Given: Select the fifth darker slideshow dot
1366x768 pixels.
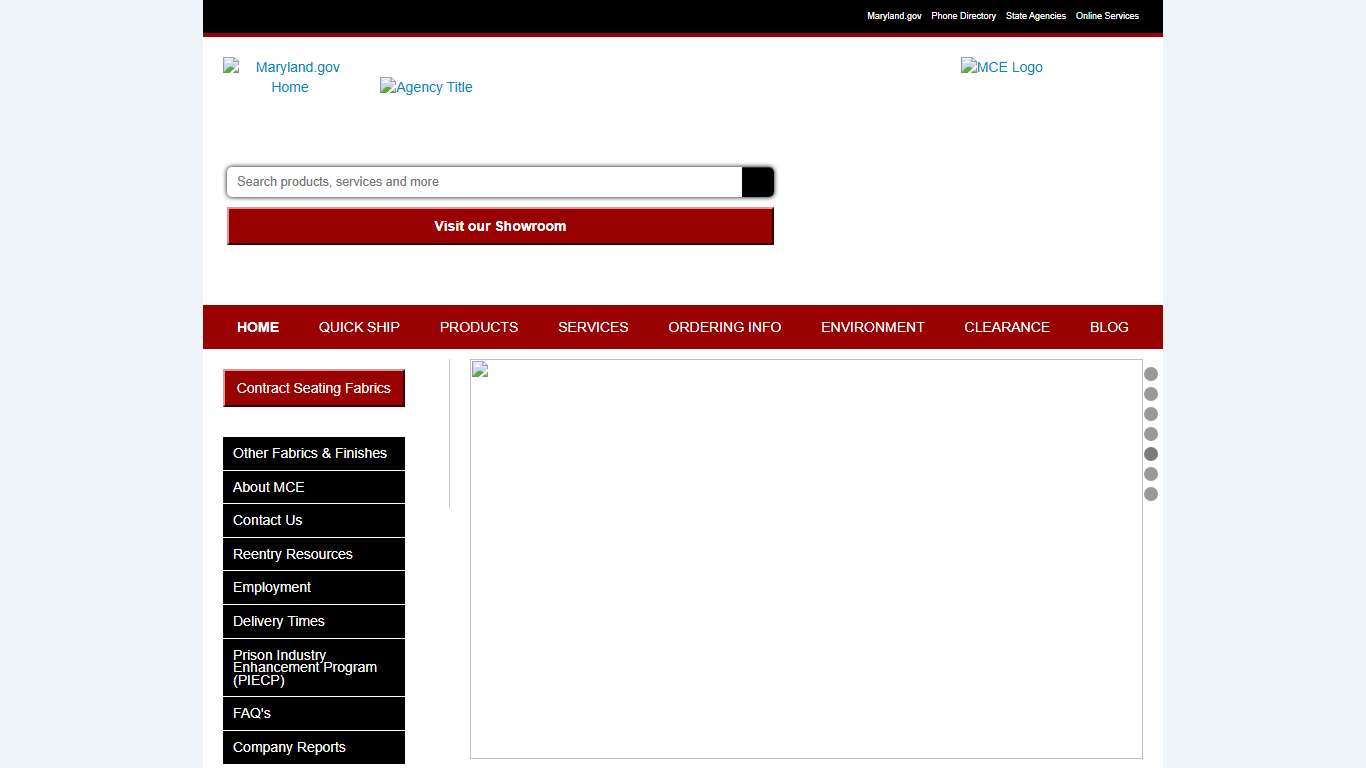Looking at the screenshot, I should (x=1151, y=454).
